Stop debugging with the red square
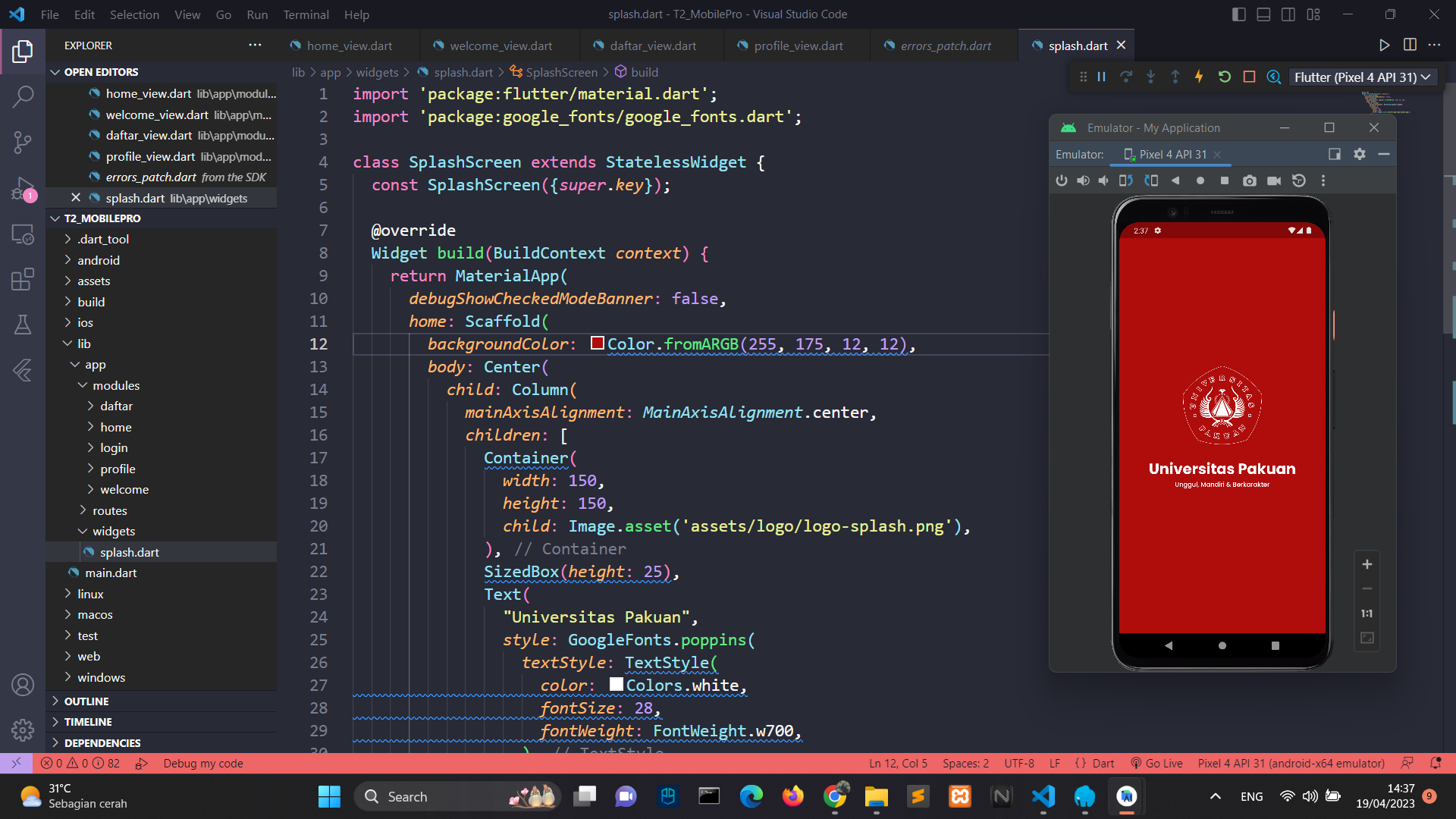Image resolution: width=1456 pixels, height=819 pixels. pos(1249,77)
